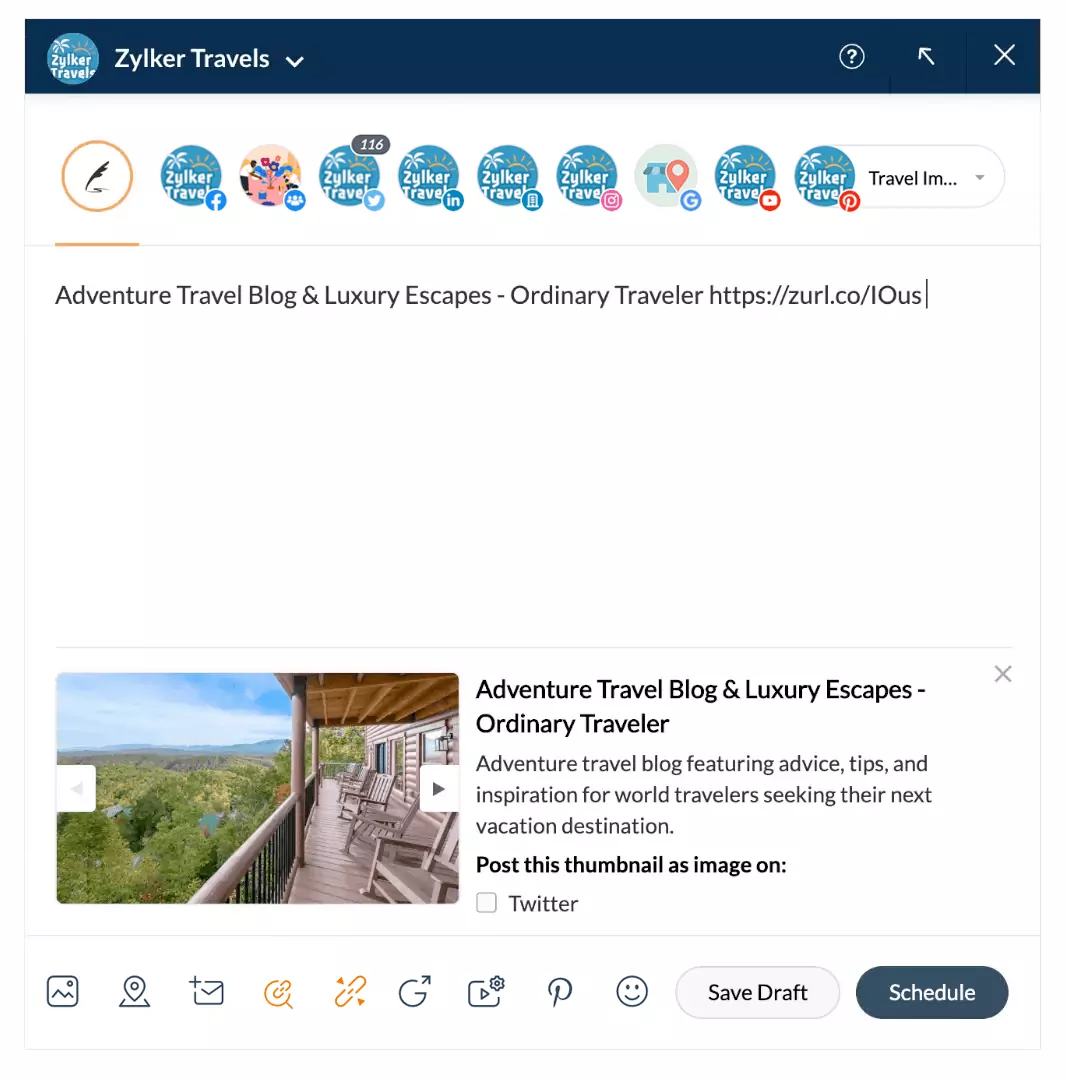Viewport: 1066px width, 1081px height.
Task: Click the orange link shortener icon
Action: pos(350,991)
